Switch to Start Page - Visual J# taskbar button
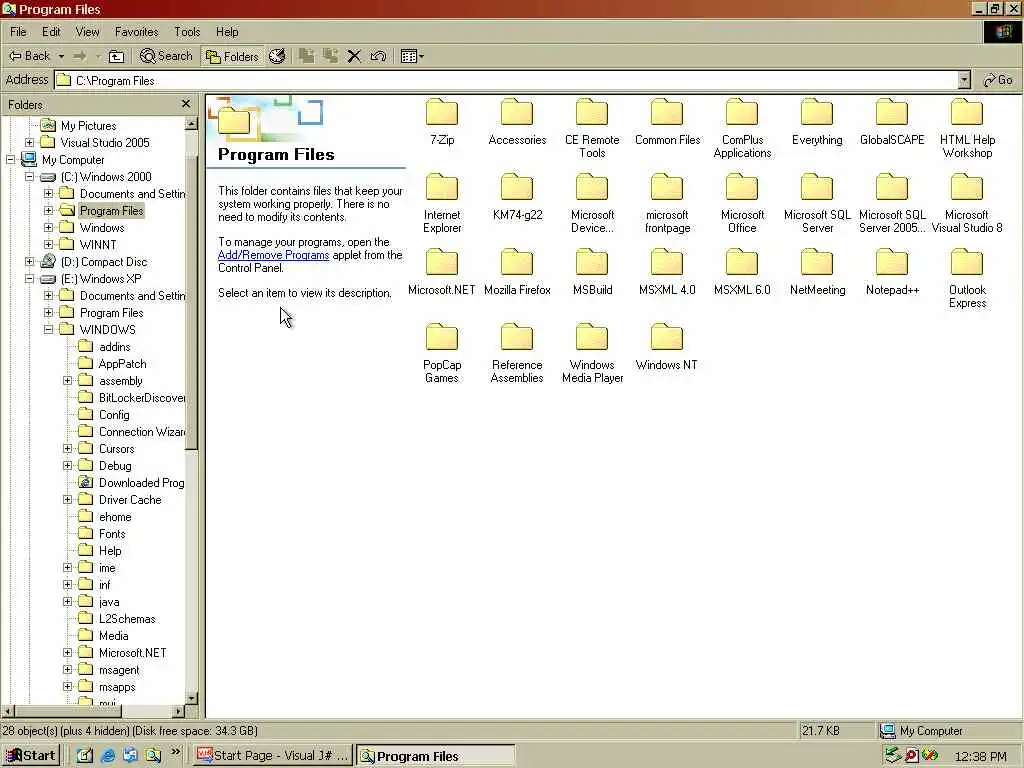 click(x=272, y=756)
